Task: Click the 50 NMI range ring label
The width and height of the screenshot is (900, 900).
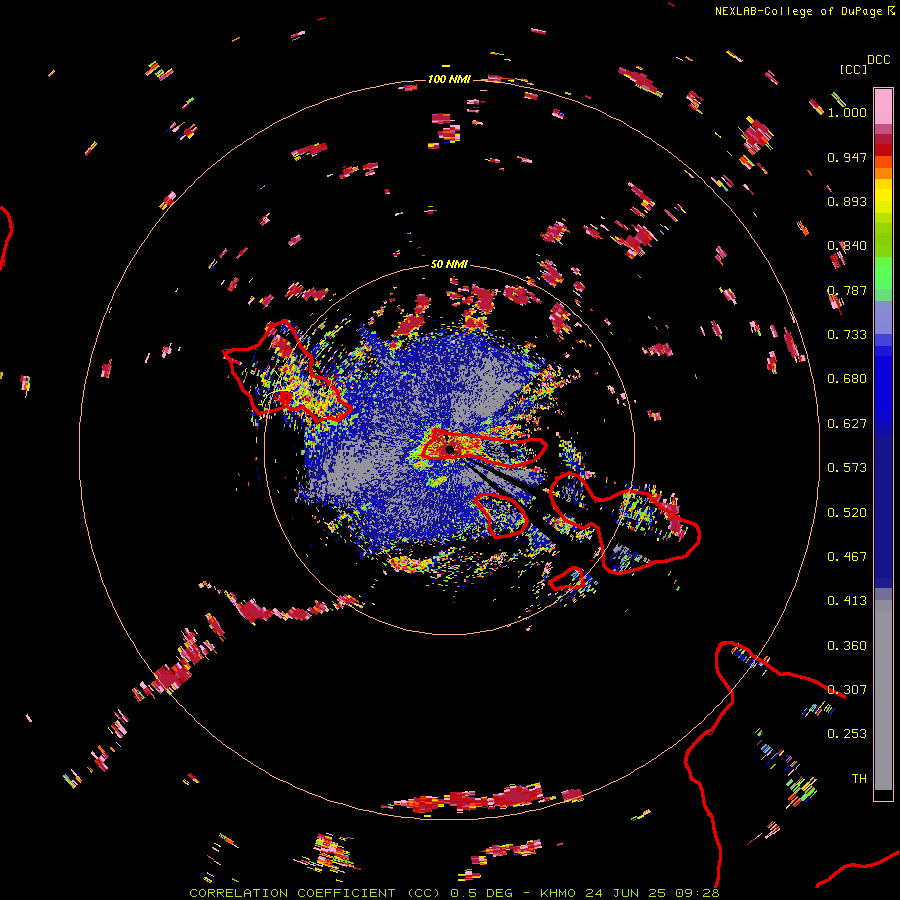Action: [449, 264]
